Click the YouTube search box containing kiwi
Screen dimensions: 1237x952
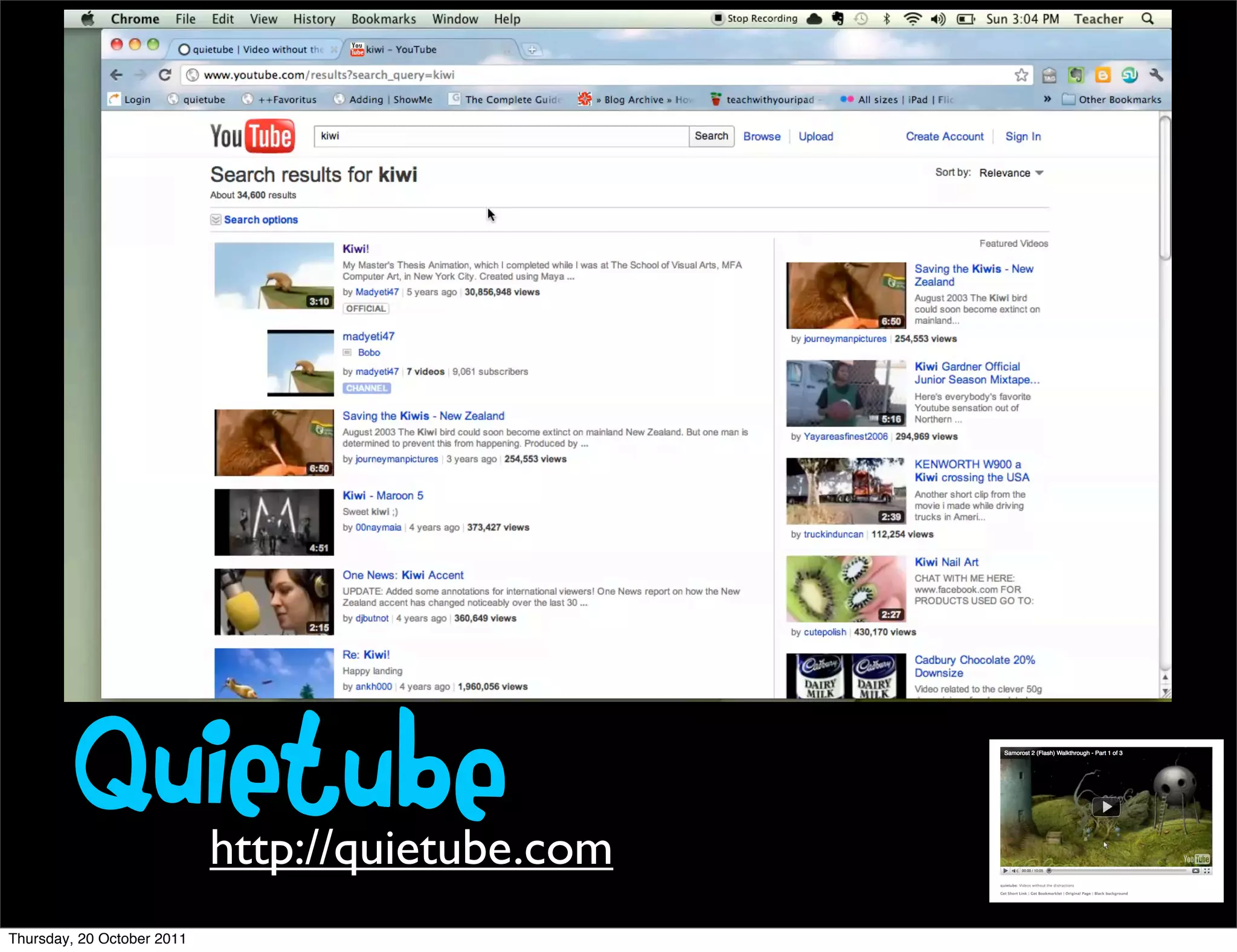click(501, 136)
